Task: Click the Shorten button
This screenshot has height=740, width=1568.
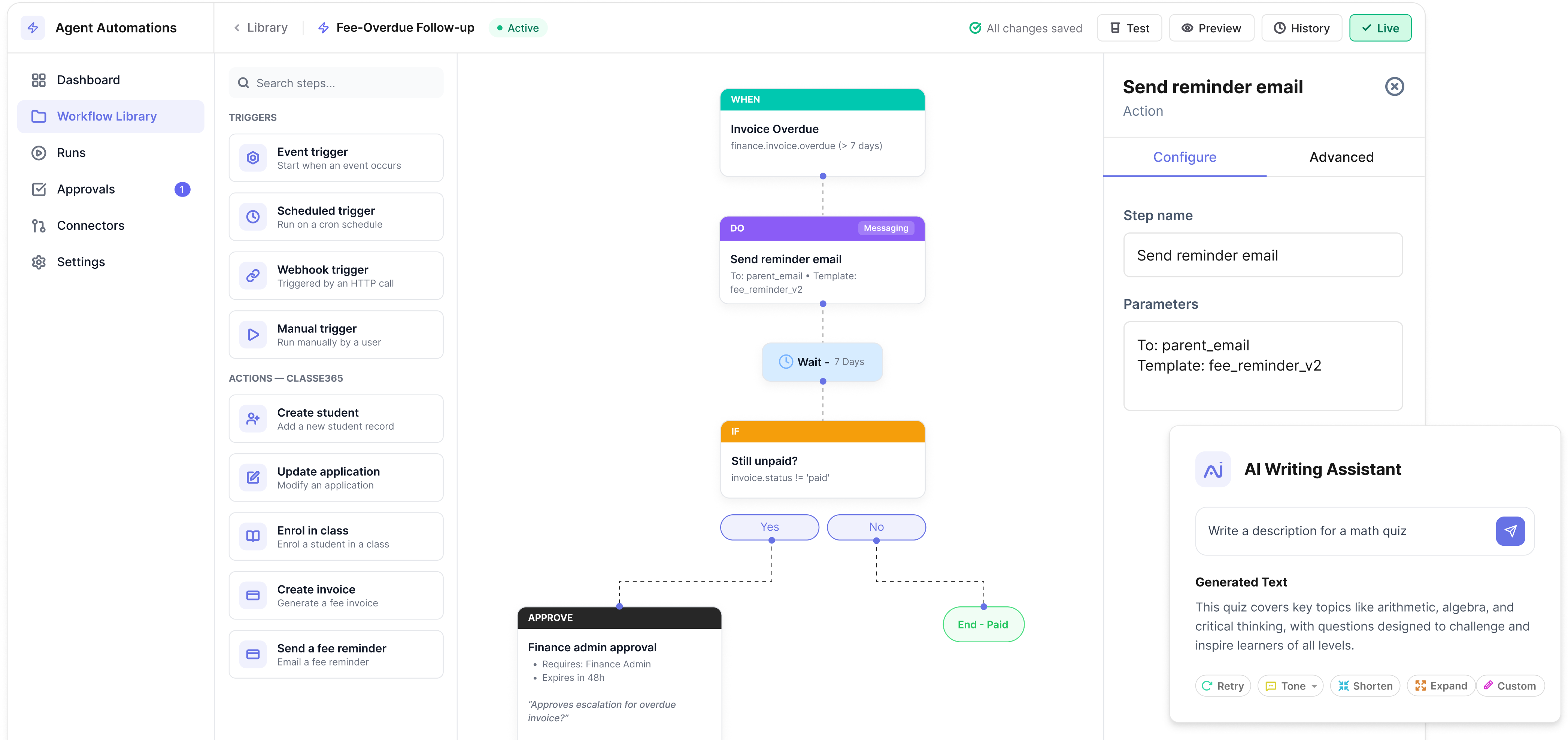Action: (1365, 686)
